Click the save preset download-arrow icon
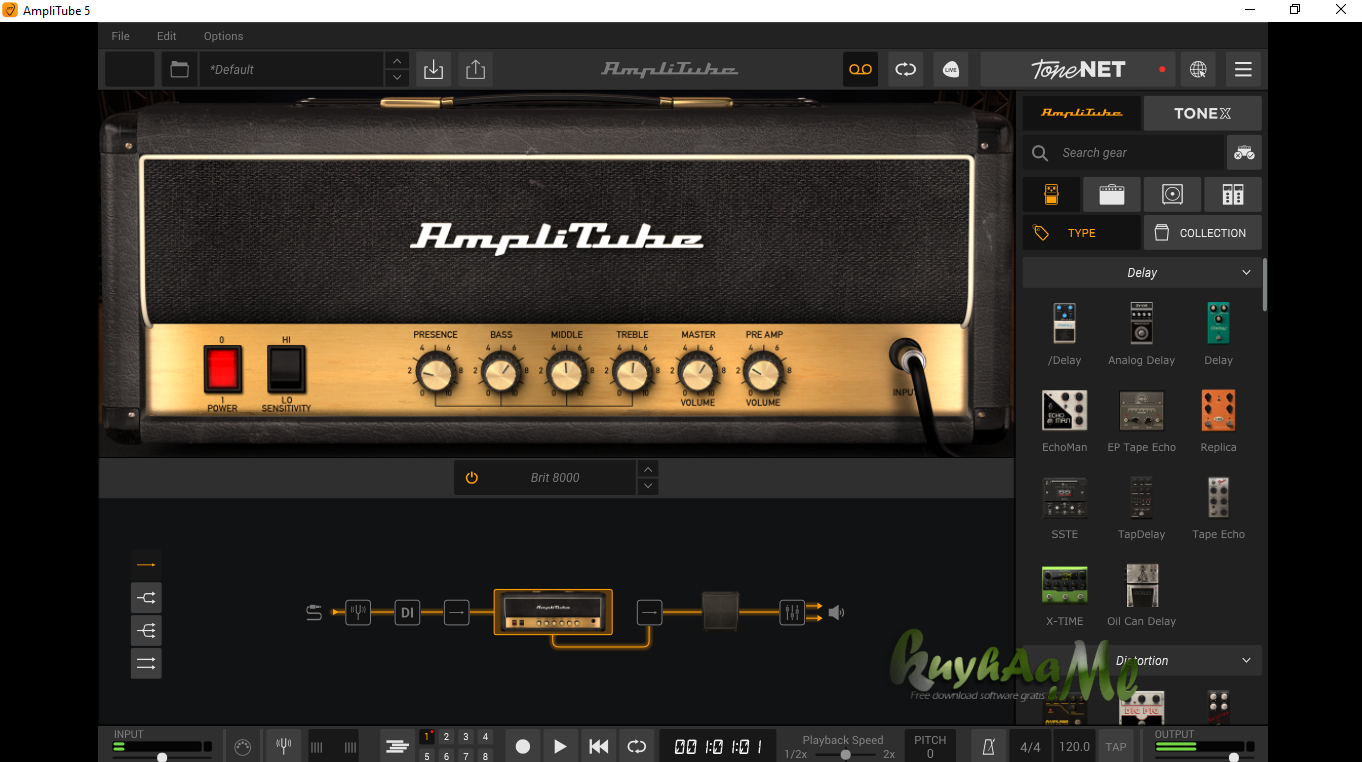This screenshot has height=762, width=1362. [x=433, y=70]
